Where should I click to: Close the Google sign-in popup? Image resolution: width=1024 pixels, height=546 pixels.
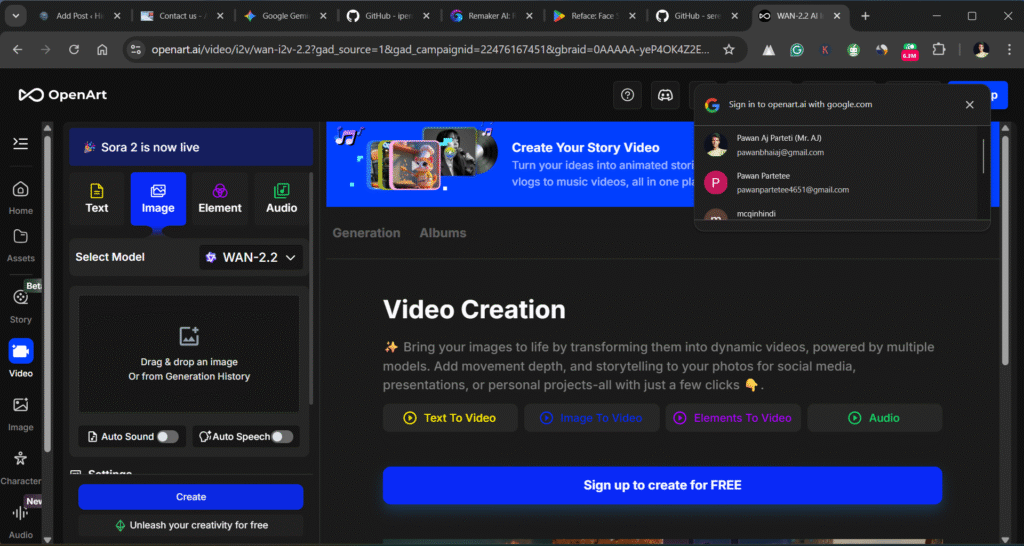pyautogui.click(x=969, y=104)
